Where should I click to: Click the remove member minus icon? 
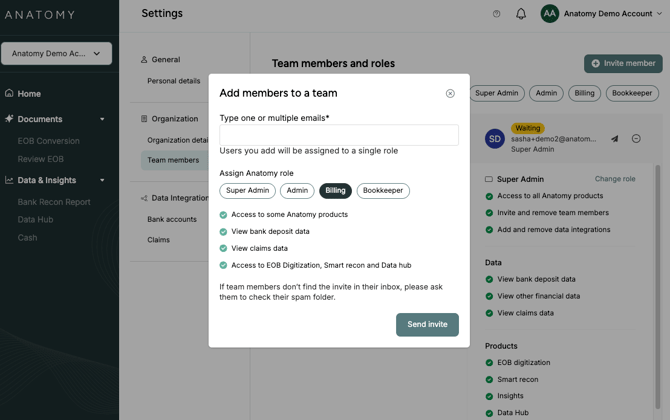click(x=636, y=139)
